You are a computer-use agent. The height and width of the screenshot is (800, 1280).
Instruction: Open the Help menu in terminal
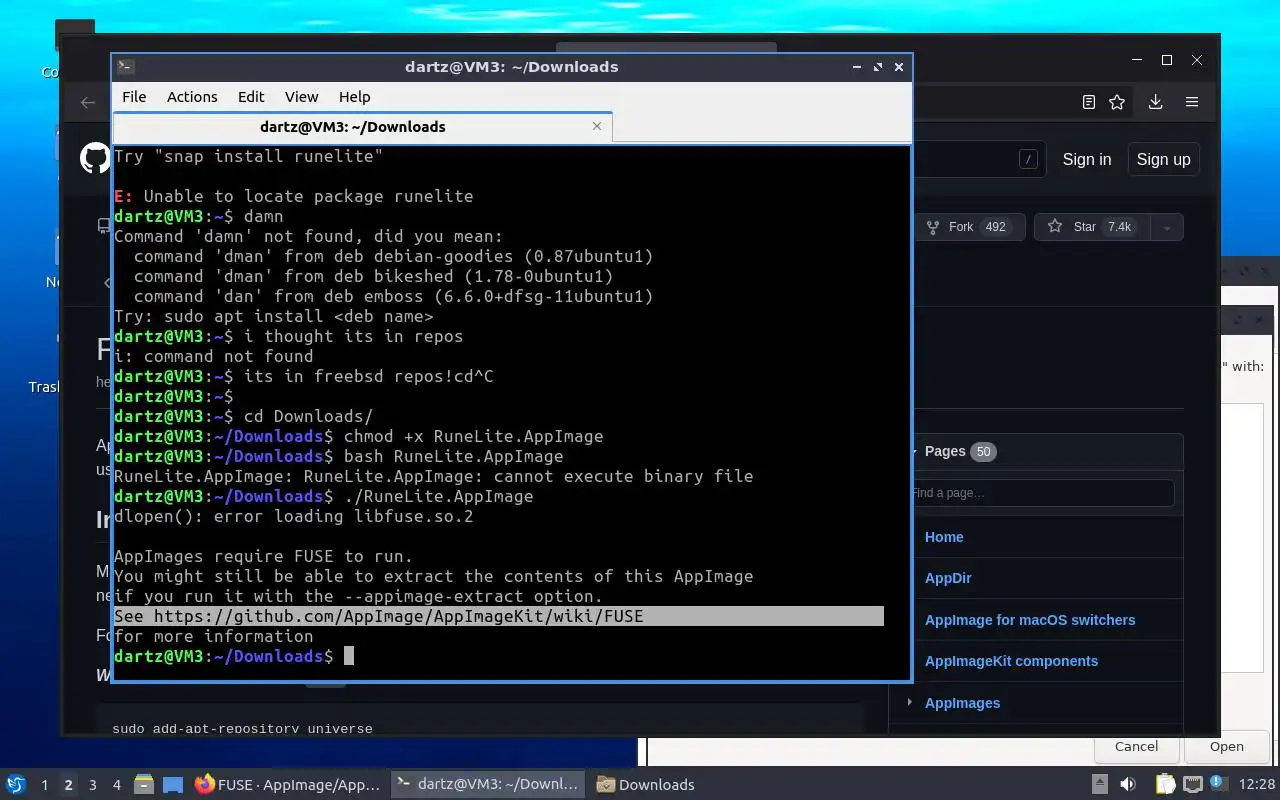[x=354, y=97]
